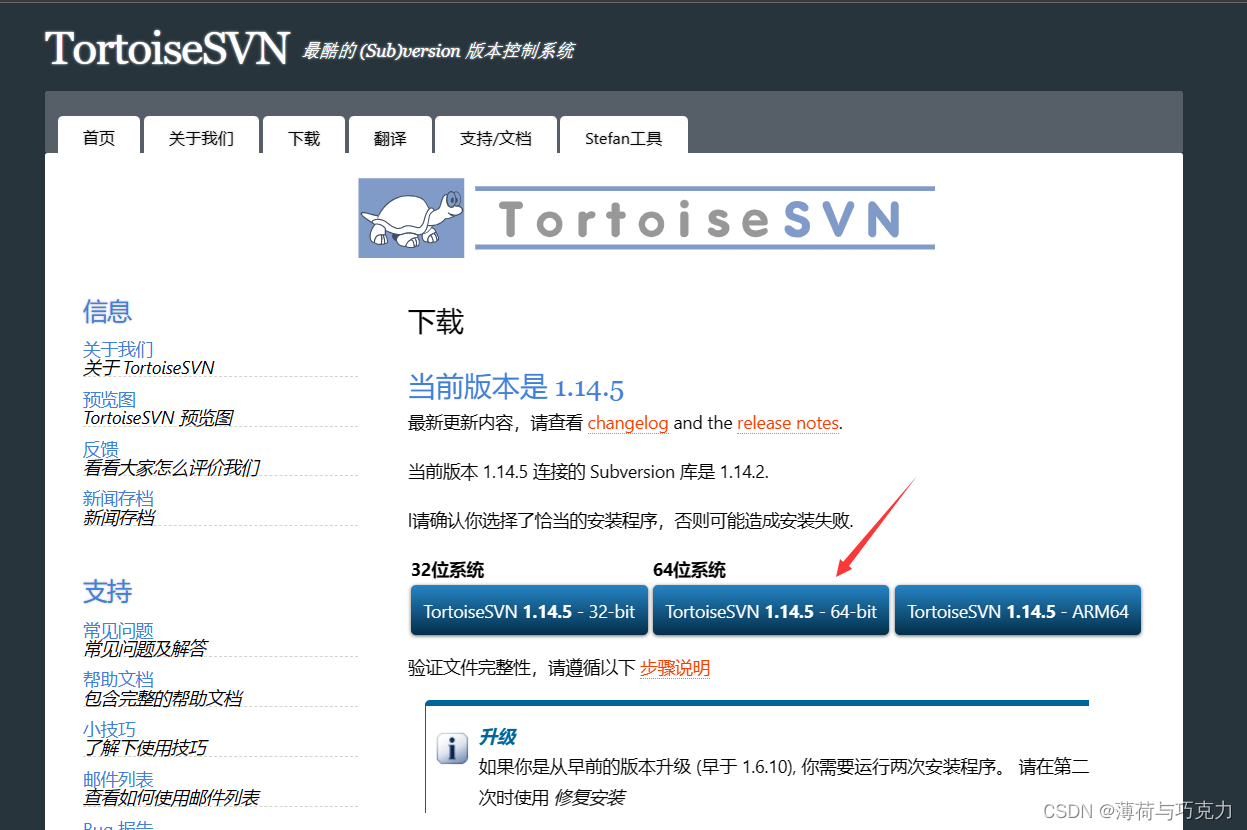Open the 关于我们 tab
Screen dimensions: 1247x830
(x=201, y=137)
